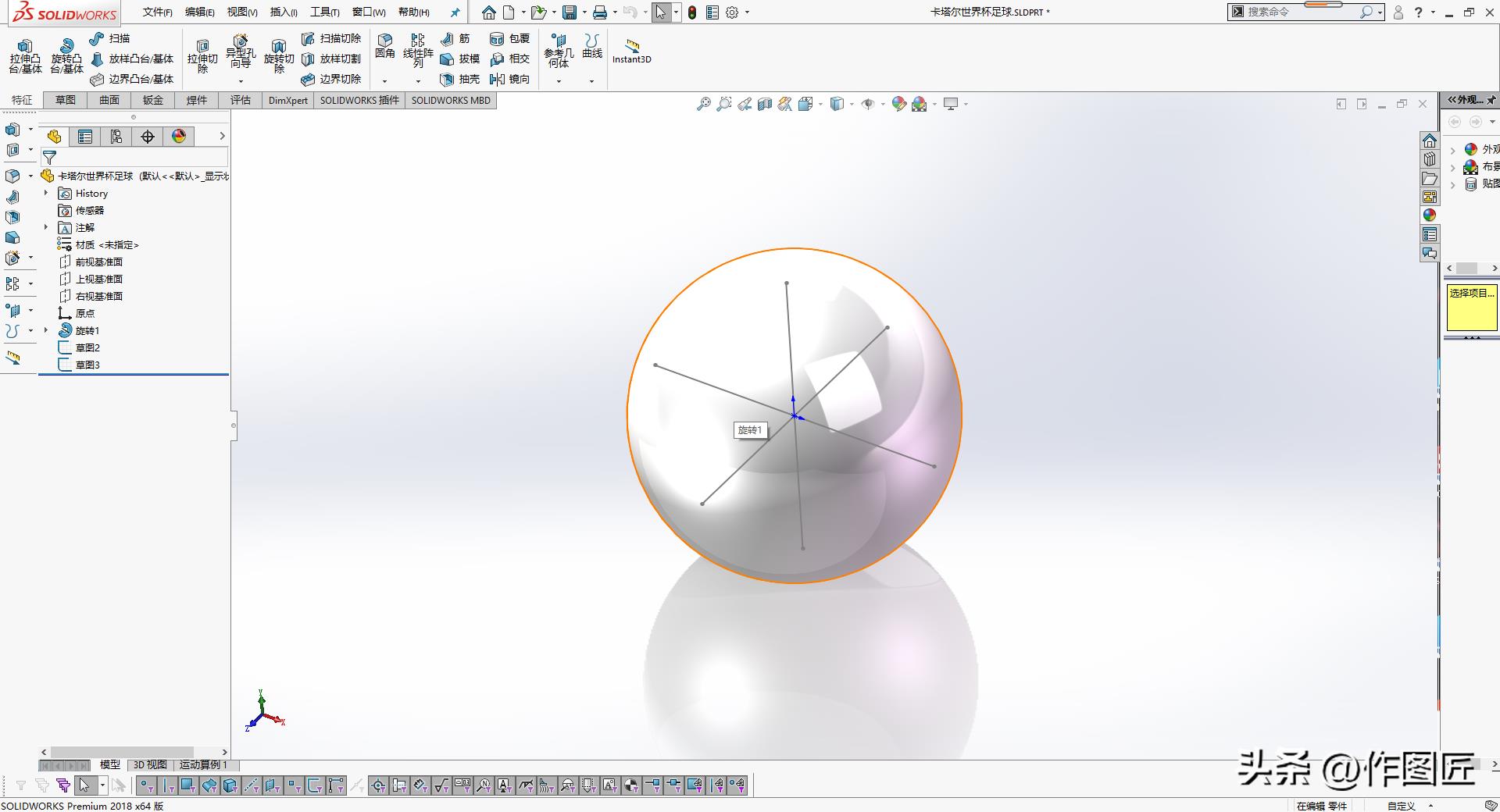Select the Fillet tool (圆角)

(384, 45)
